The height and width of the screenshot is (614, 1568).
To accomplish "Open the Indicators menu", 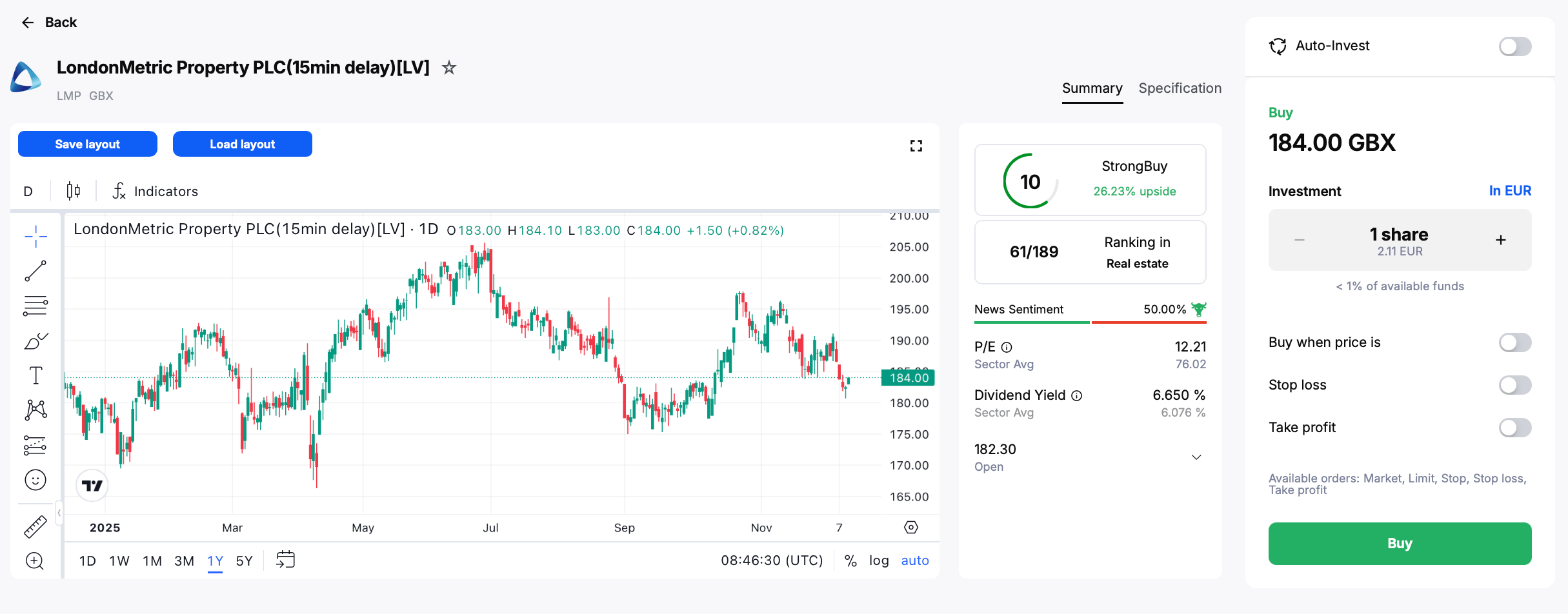I will coord(155,191).
